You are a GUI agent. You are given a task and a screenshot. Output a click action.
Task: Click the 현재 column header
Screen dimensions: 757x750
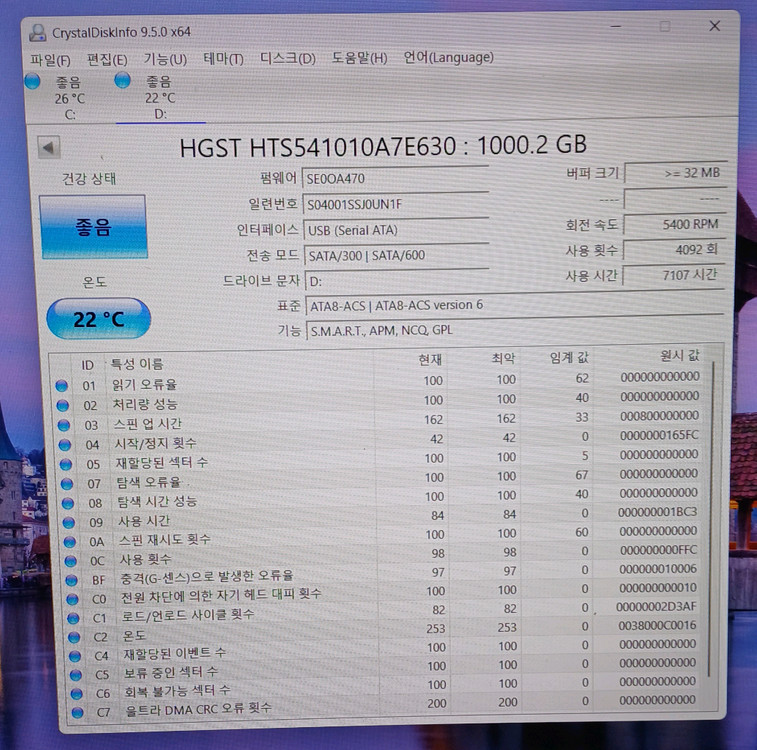tap(430, 360)
